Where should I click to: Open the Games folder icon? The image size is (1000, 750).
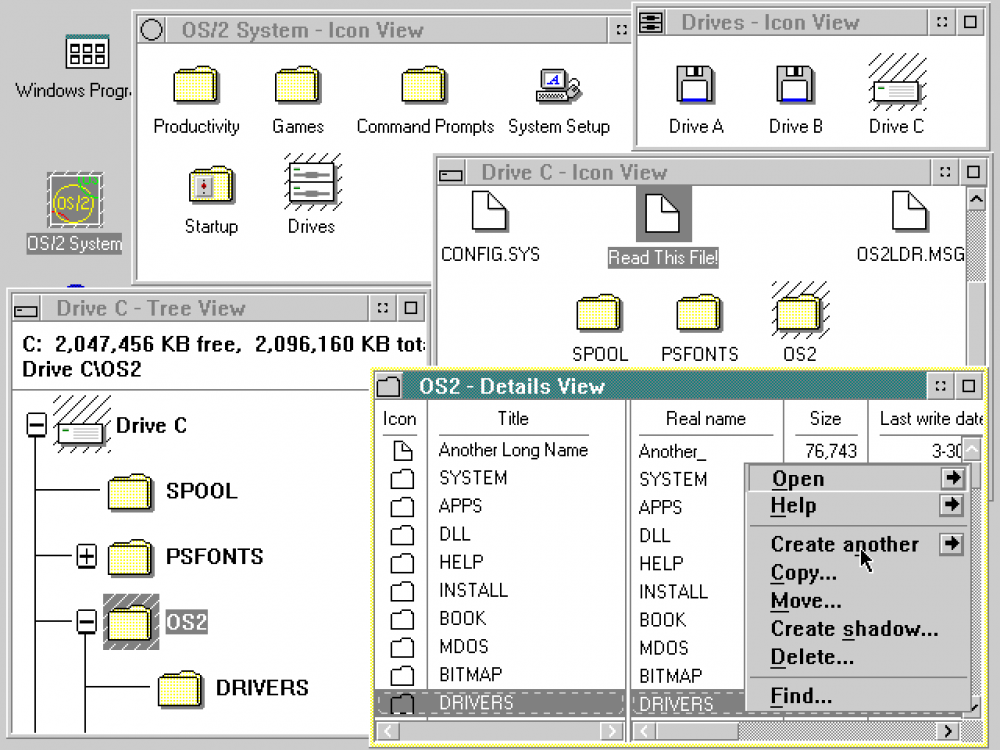click(x=297, y=87)
